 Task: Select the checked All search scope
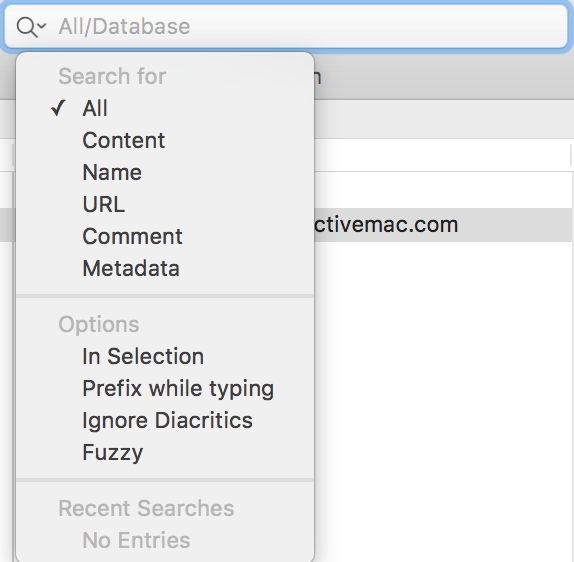[x=165, y=108]
